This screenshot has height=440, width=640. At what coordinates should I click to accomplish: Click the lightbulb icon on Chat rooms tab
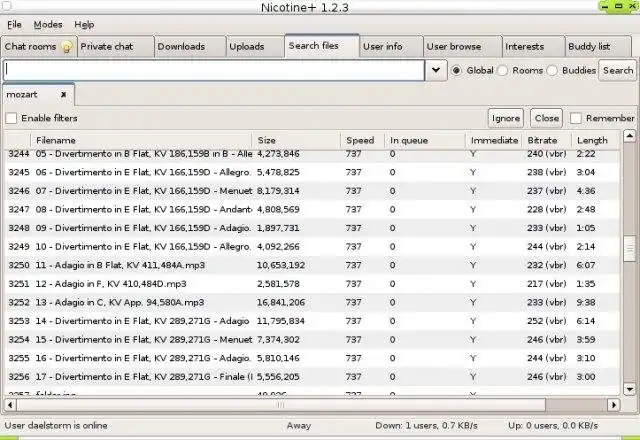[67, 47]
